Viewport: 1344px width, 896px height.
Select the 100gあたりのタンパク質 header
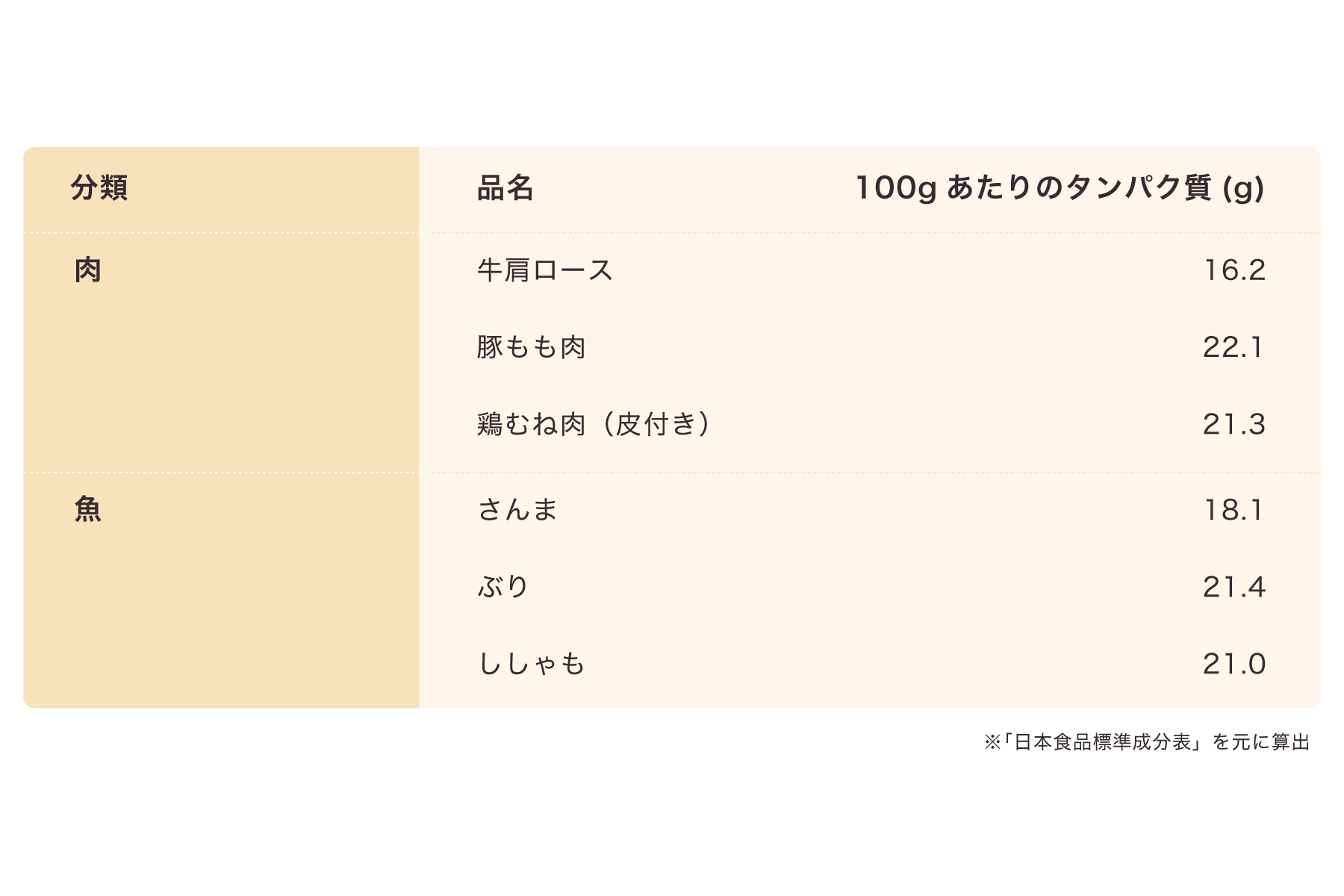click(1060, 188)
